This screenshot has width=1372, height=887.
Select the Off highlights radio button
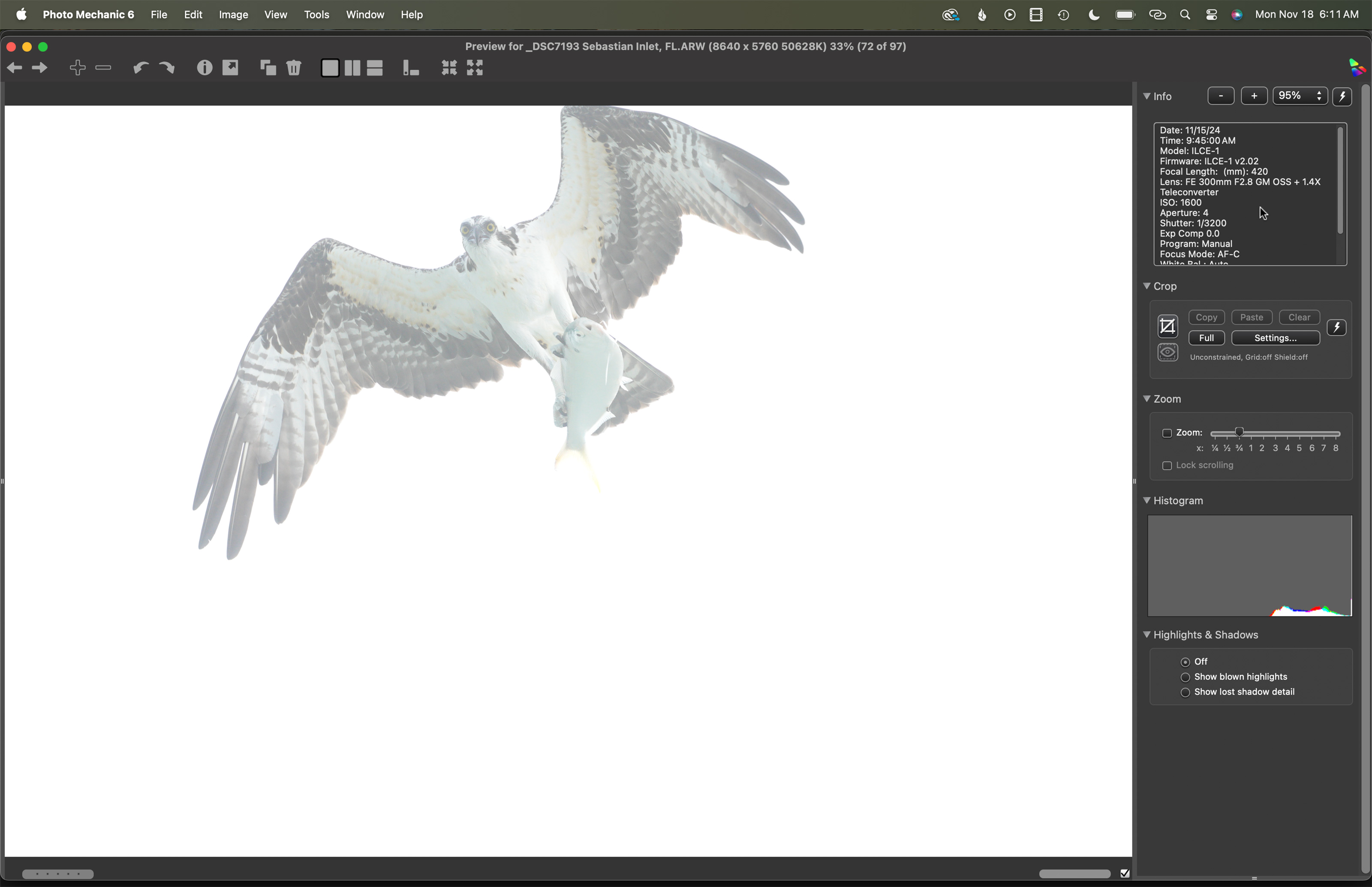click(x=1185, y=662)
